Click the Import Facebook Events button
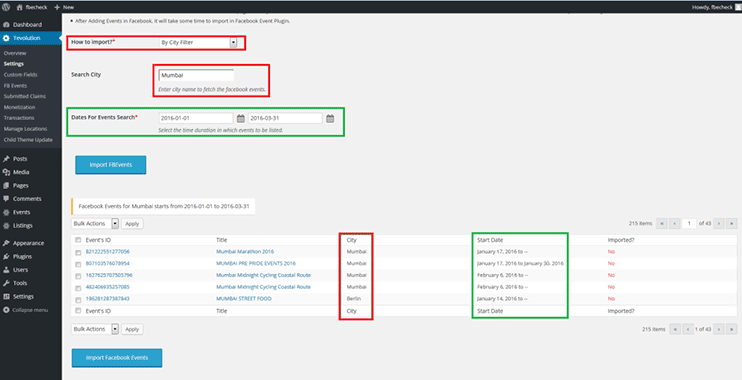The width and height of the screenshot is (742, 380). coord(117,358)
